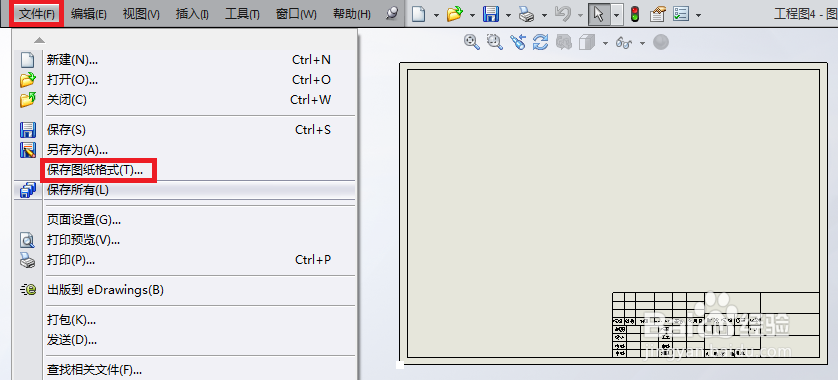Open the Options checklist icon

[x=680, y=14]
